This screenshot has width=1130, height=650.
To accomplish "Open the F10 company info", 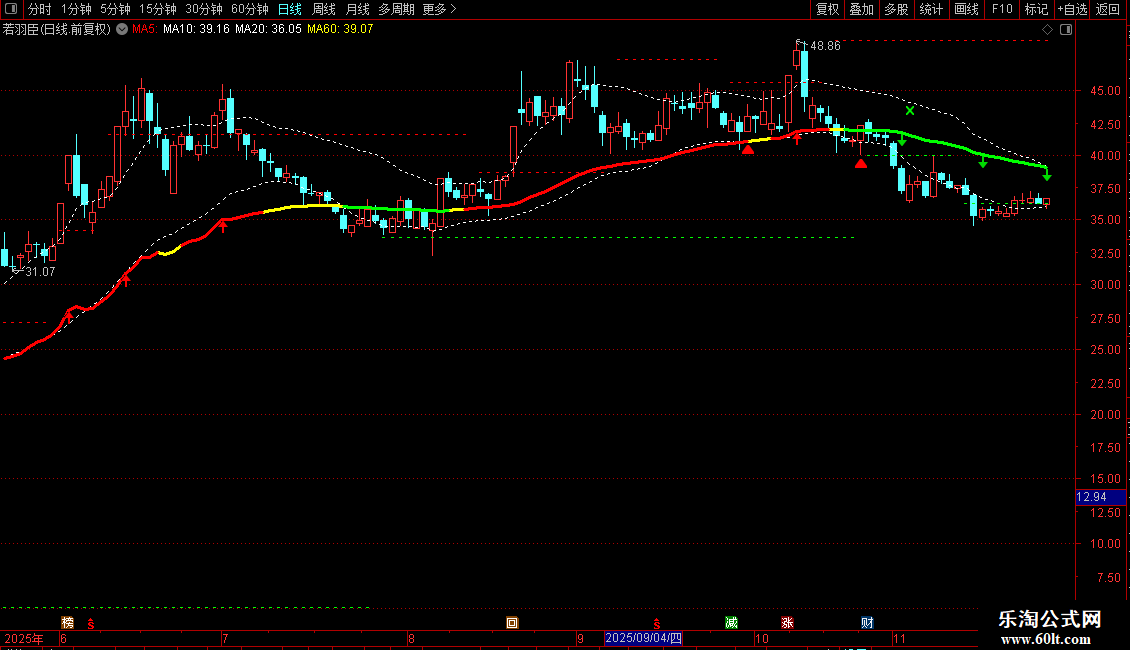I will point(1002,9).
